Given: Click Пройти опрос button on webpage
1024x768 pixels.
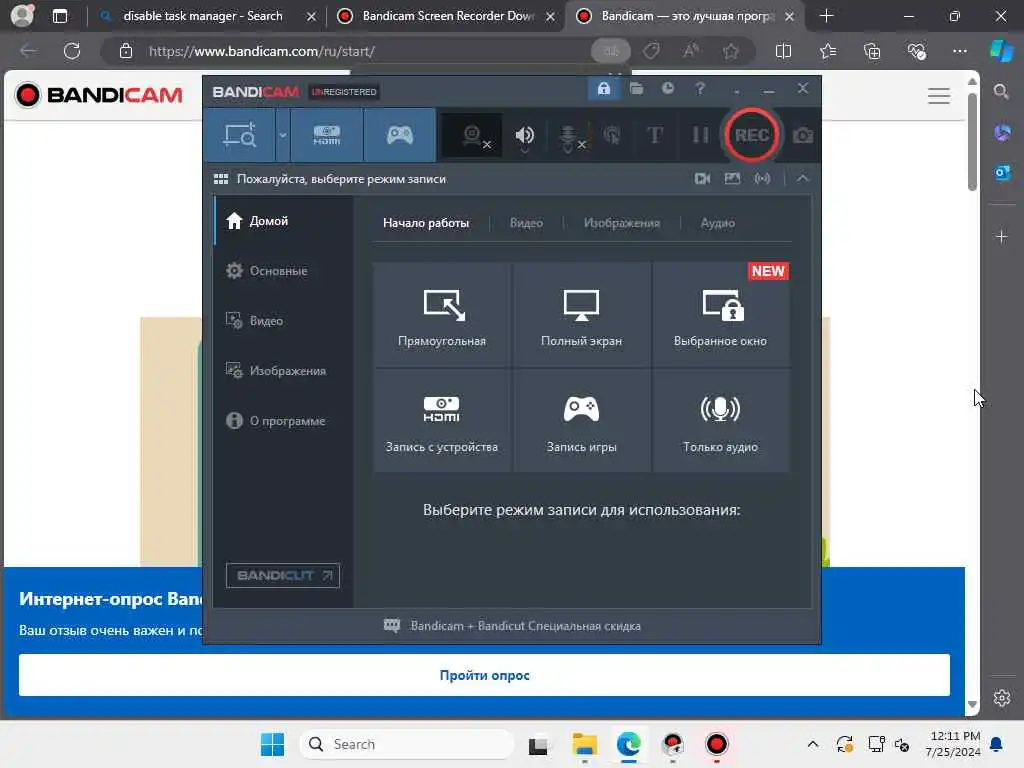Looking at the screenshot, I should (x=484, y=675).
